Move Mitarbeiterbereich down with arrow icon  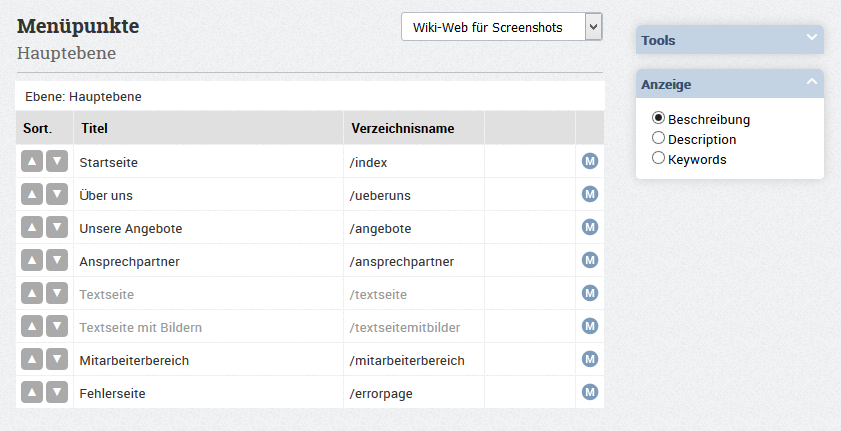pyautogui.click(x=57, y=359)
